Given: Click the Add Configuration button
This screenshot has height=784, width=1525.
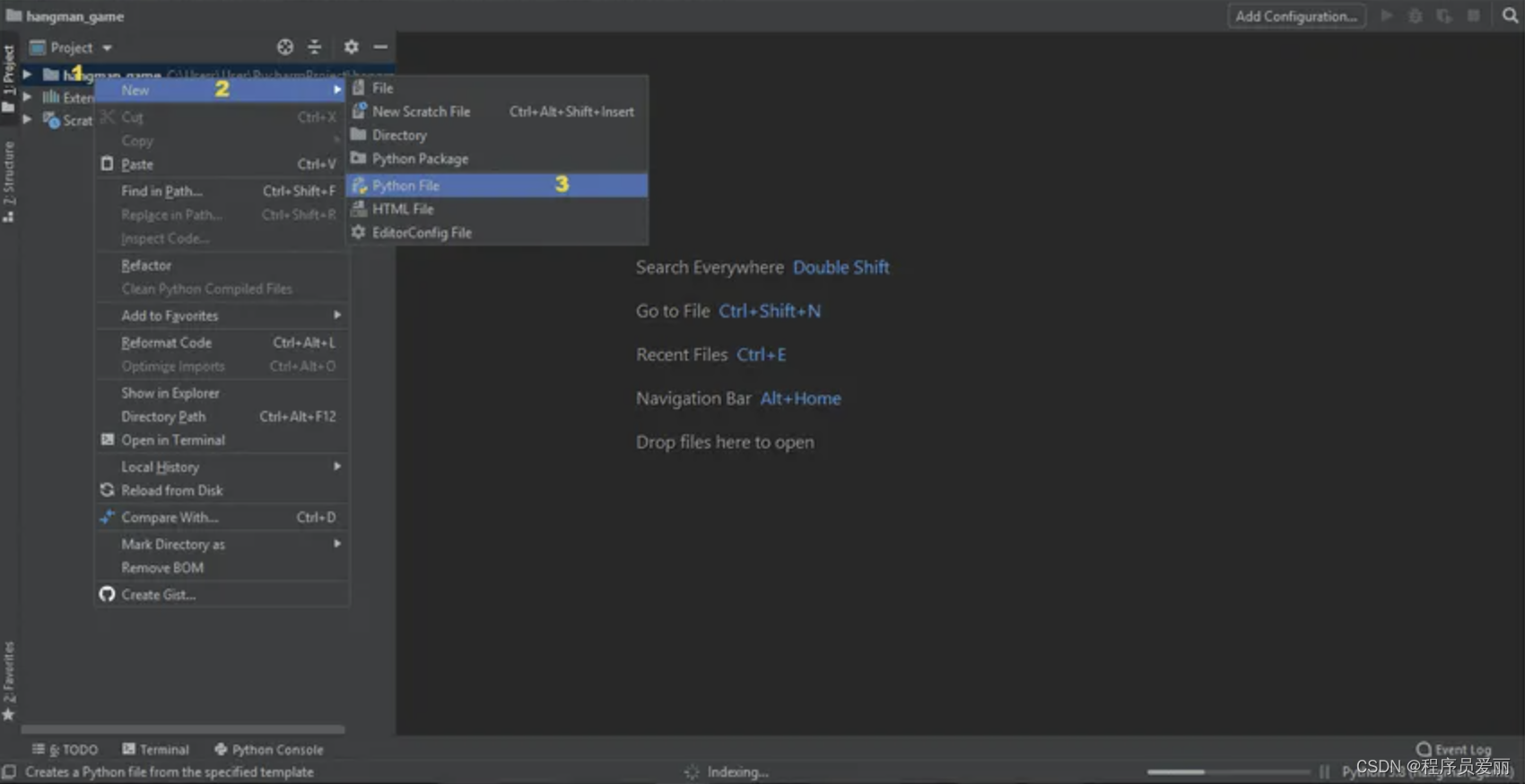Looking at the screenshot, I should click(x=1296, y=16).
